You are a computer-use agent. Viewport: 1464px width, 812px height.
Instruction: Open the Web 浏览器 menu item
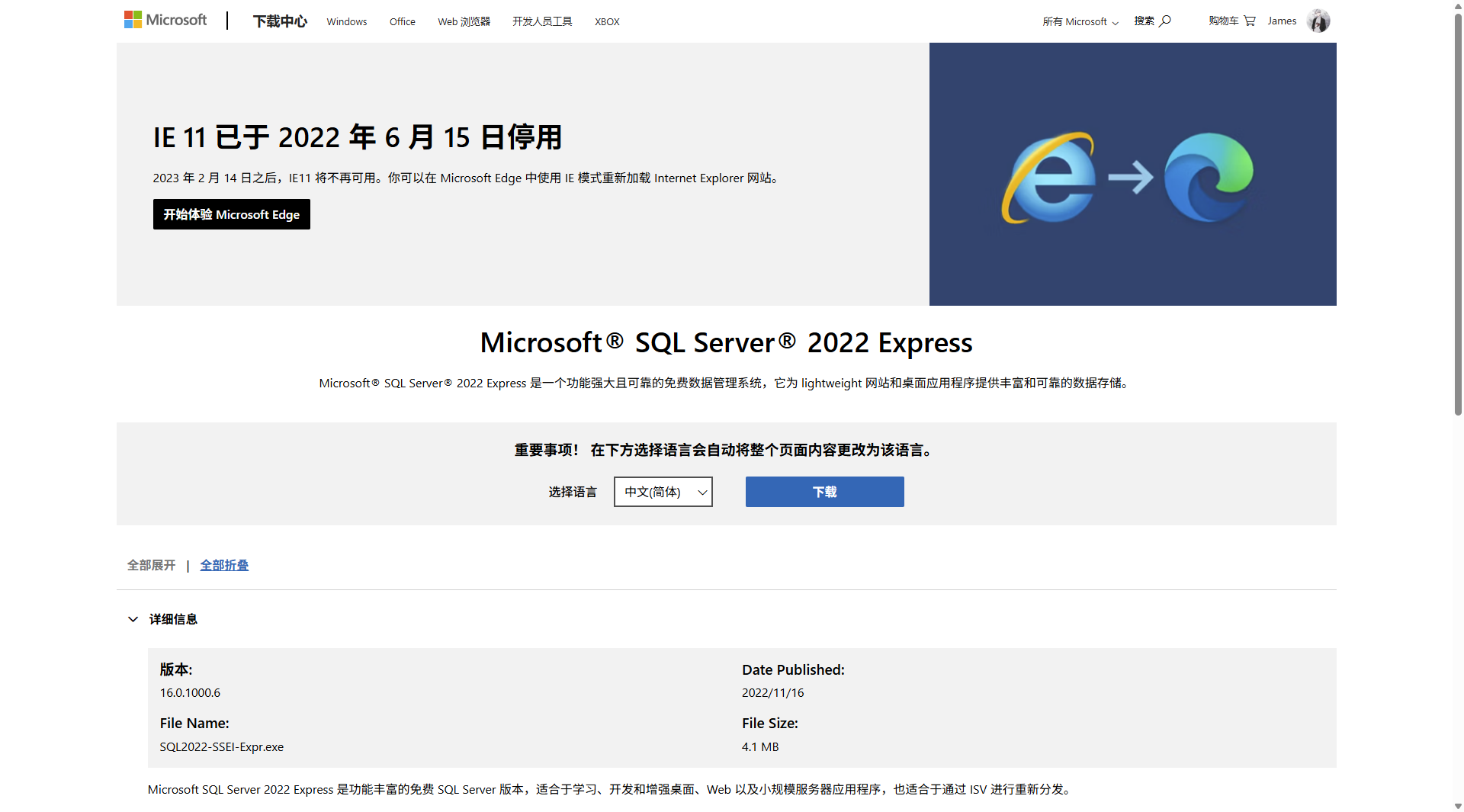click(464, 21)
